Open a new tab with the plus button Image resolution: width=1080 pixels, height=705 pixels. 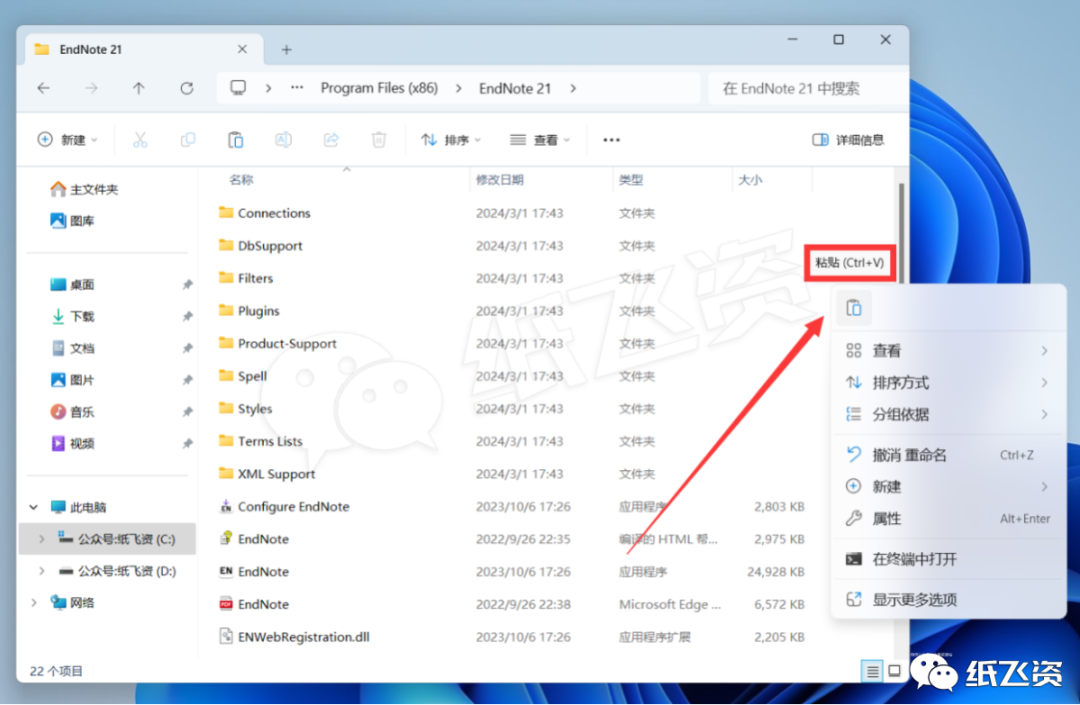tap(287, 50)
